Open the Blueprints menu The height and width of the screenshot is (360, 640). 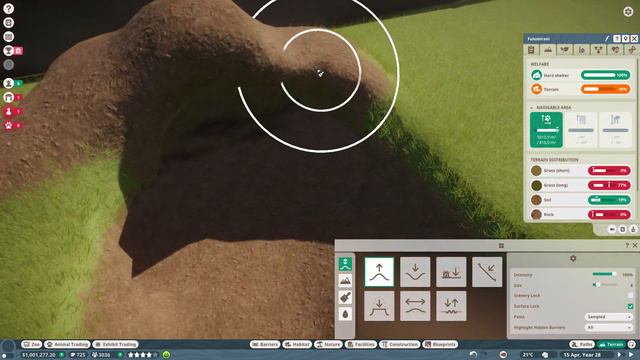click(440, 344)
